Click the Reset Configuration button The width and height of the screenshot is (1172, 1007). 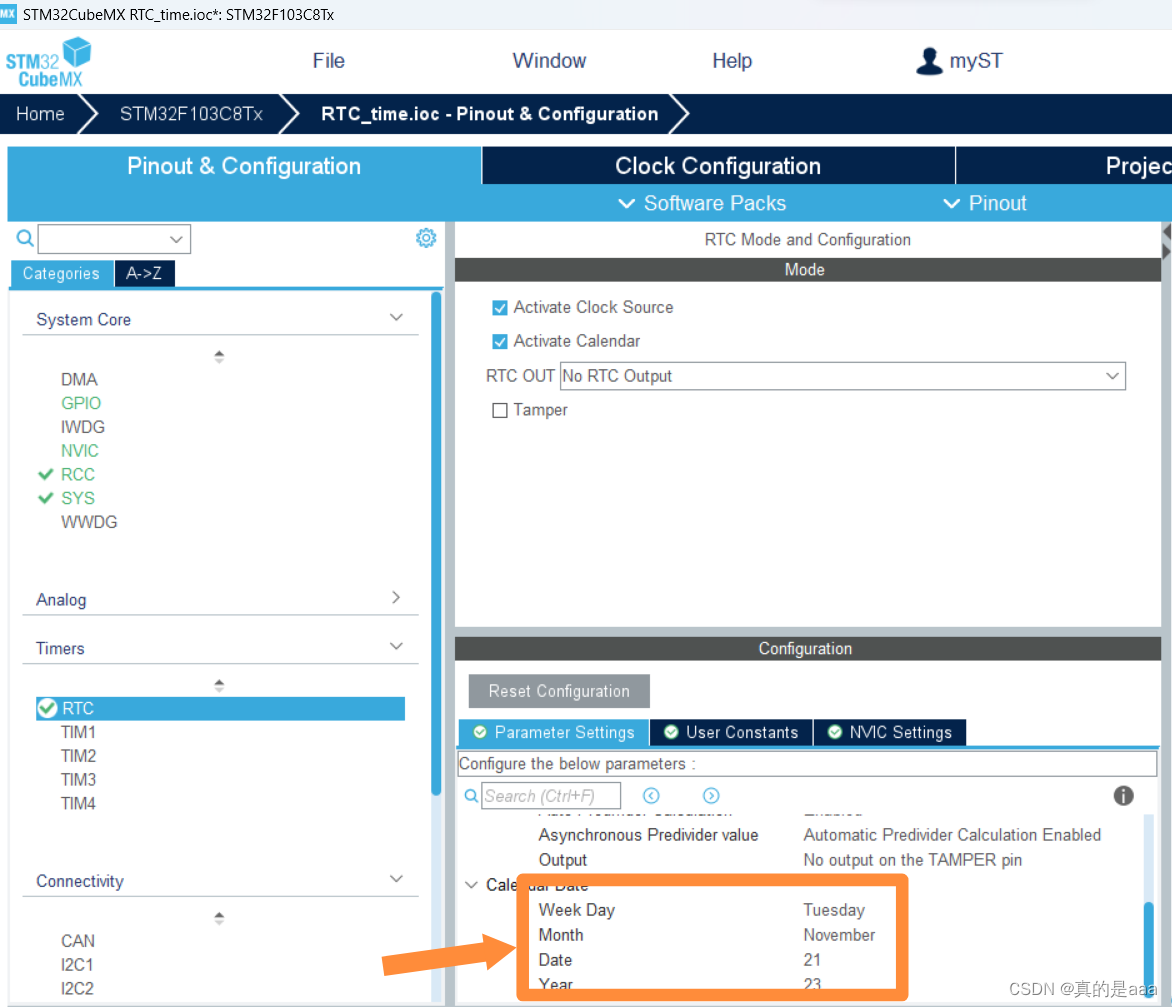[x=559, y=691]
